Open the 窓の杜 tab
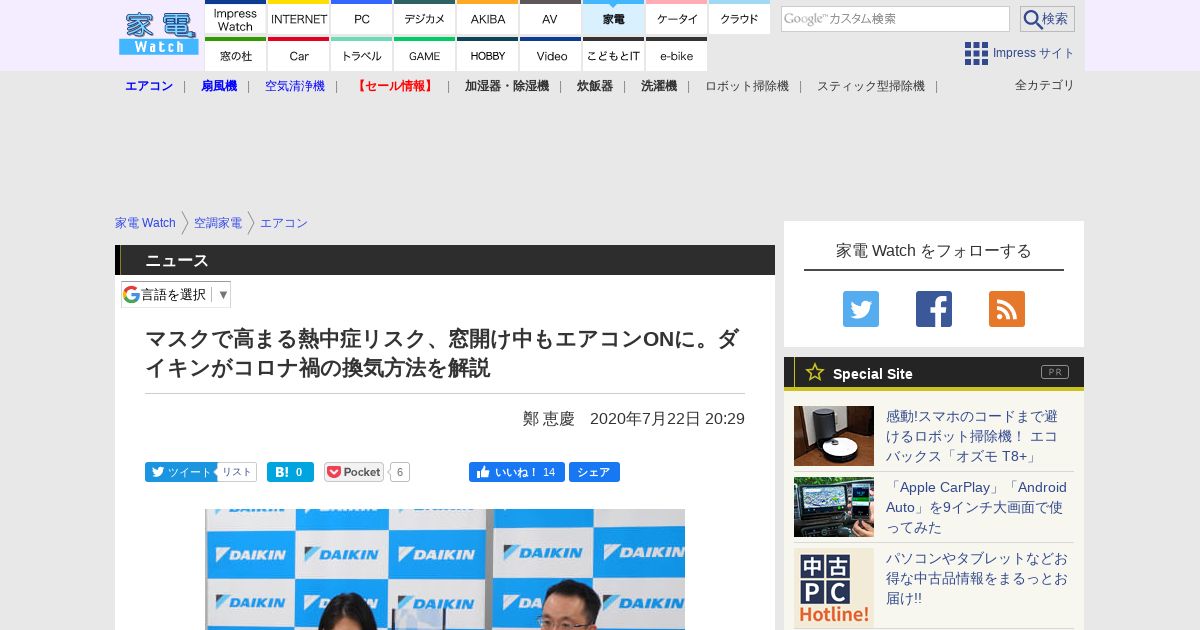1200x630 pixels. pyautogui.click(x=236, y=55)
